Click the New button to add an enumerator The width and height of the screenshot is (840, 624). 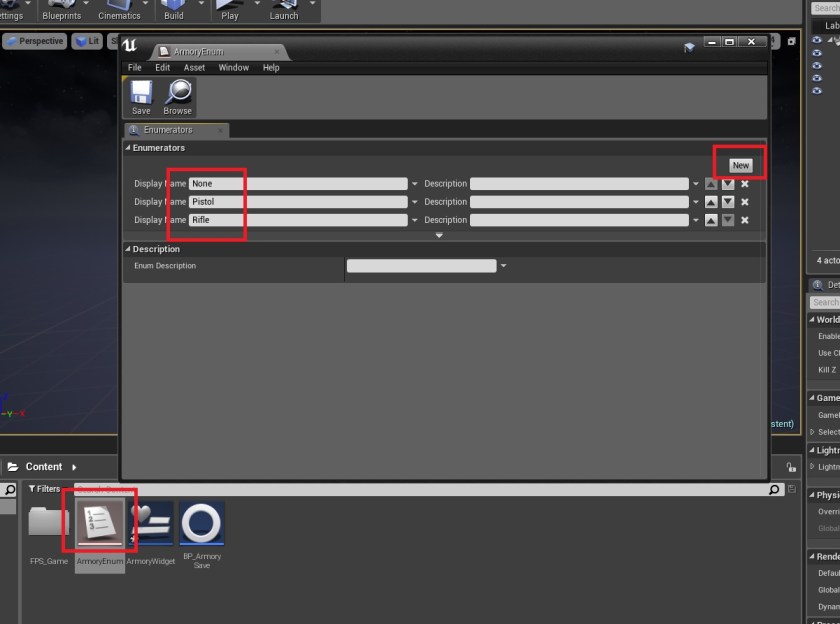pyautogui.click(x=739, y=164)
